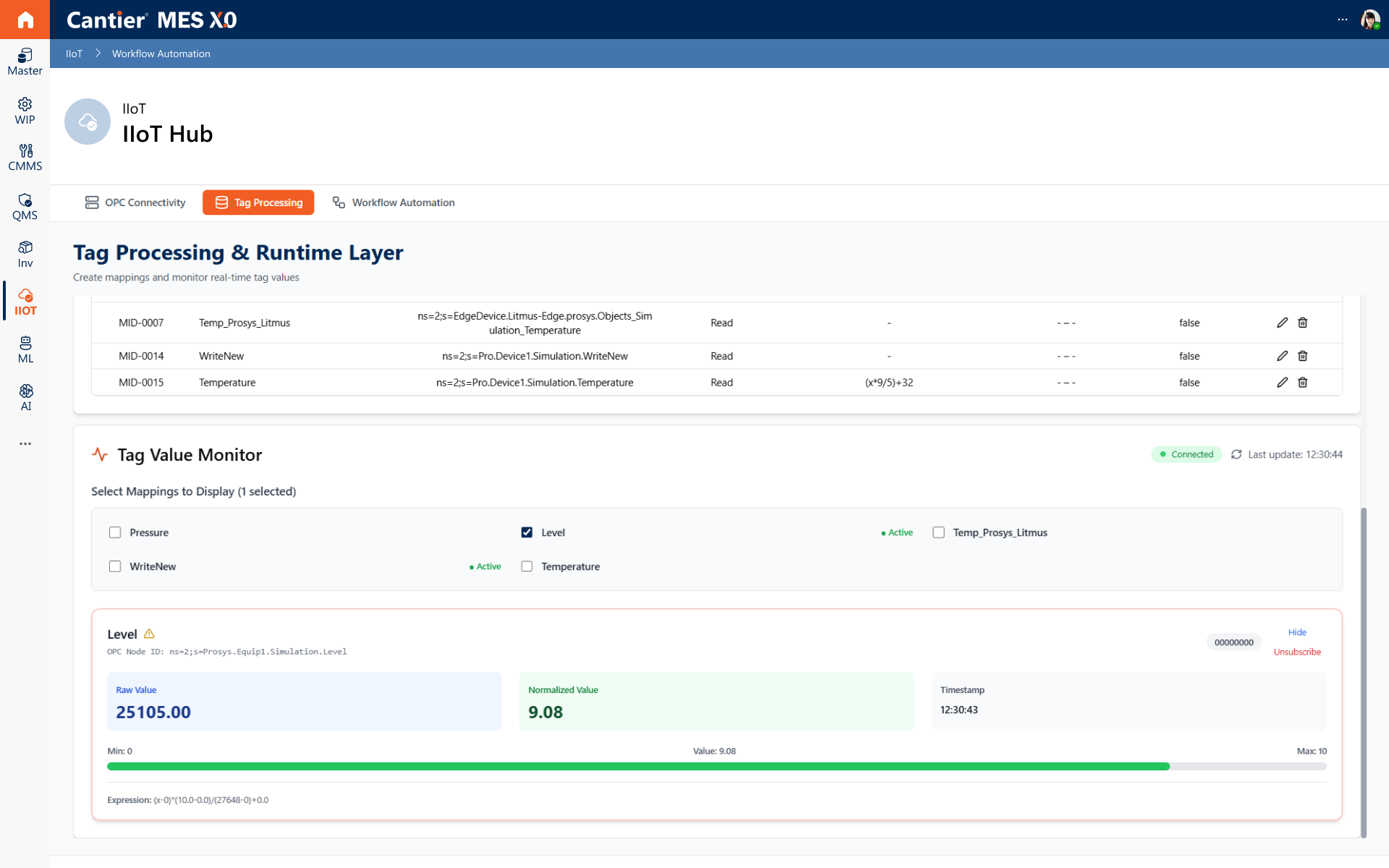Edit mapping MID-0007 with pencil icon
1389x868 pixels.
point(1282,323)
